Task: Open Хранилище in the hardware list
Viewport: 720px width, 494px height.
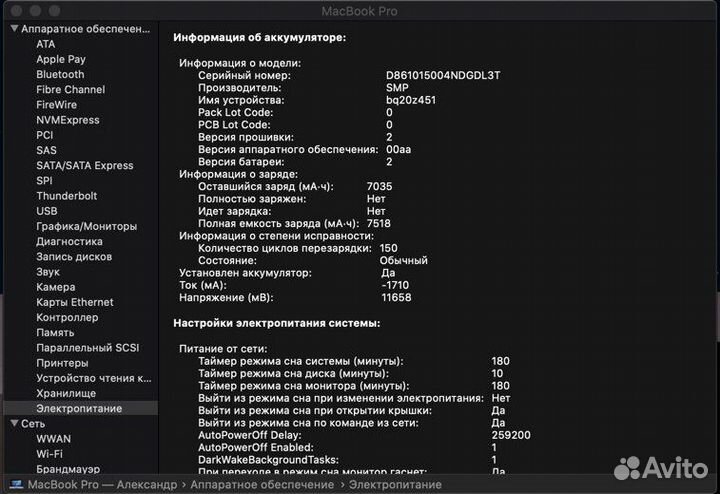Action: coord(66,393)
